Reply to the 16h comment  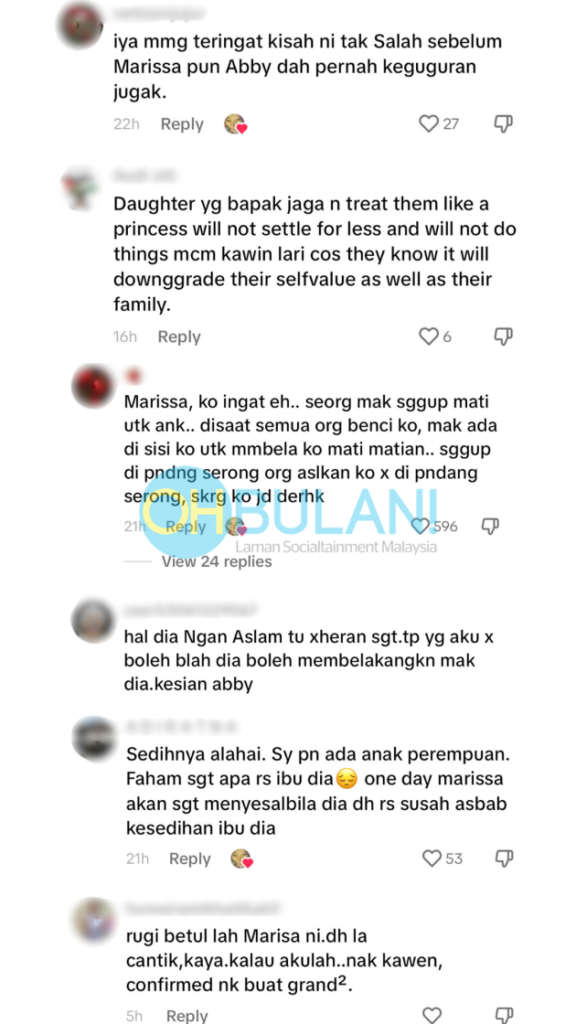(179, 337)
